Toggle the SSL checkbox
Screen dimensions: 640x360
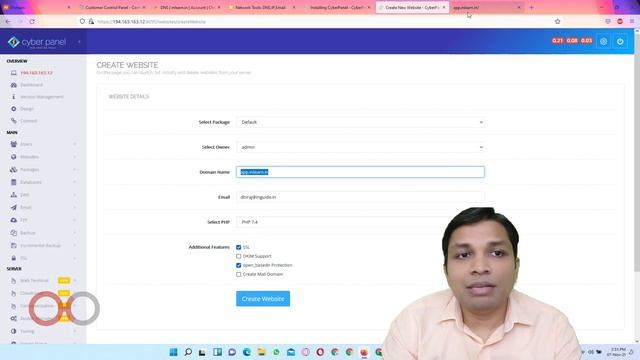[x=238, y=247]
